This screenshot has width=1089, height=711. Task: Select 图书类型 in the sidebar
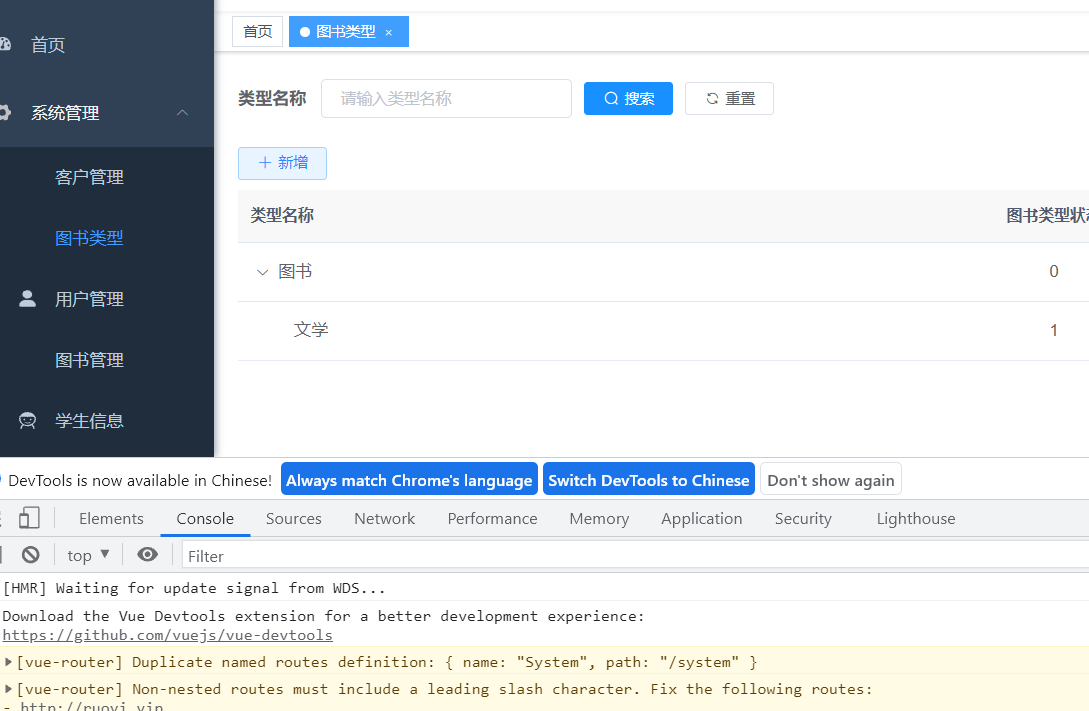89,238
